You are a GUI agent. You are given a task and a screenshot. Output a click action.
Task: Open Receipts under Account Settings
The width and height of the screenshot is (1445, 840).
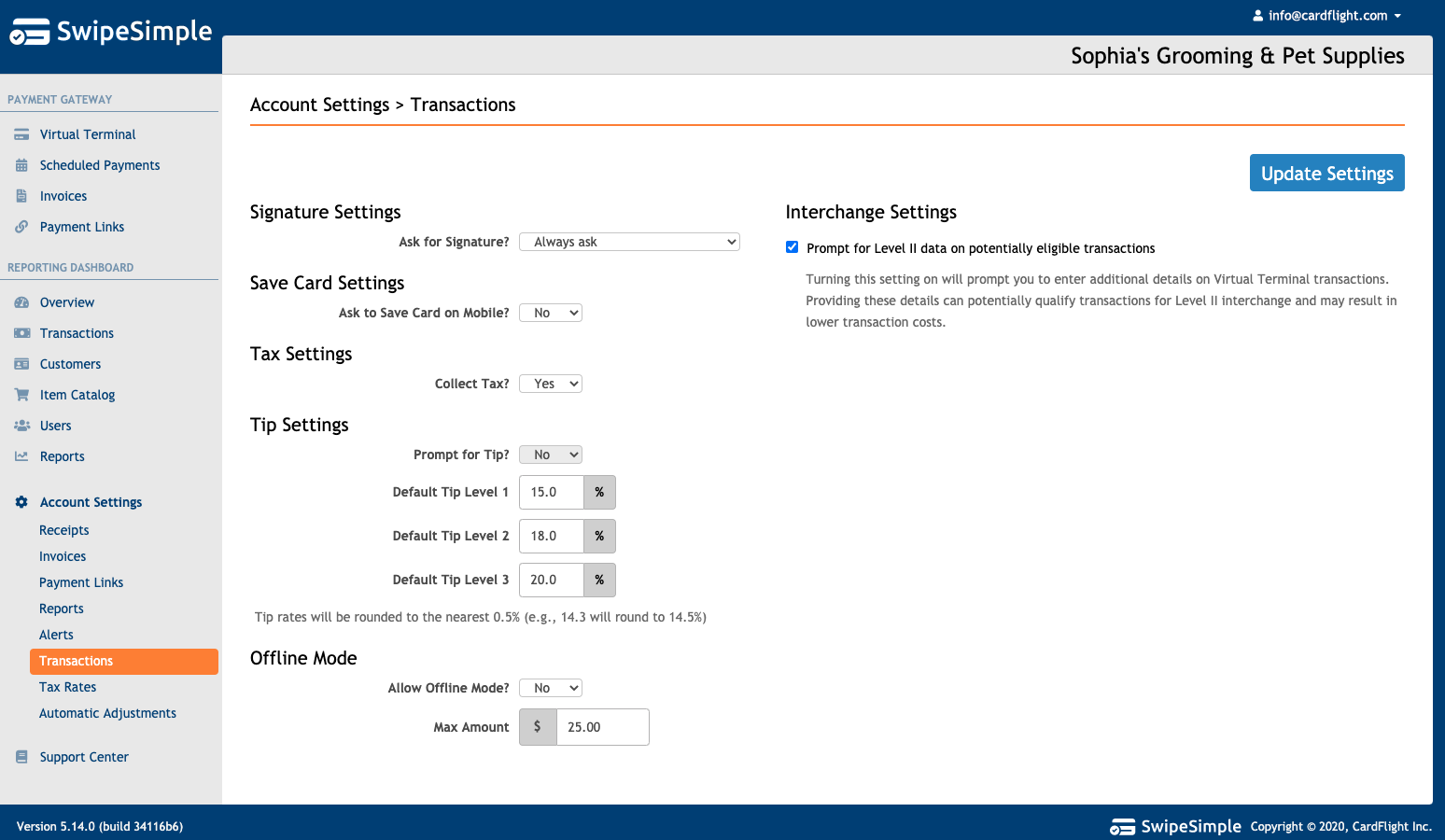(x=64, y=530)
